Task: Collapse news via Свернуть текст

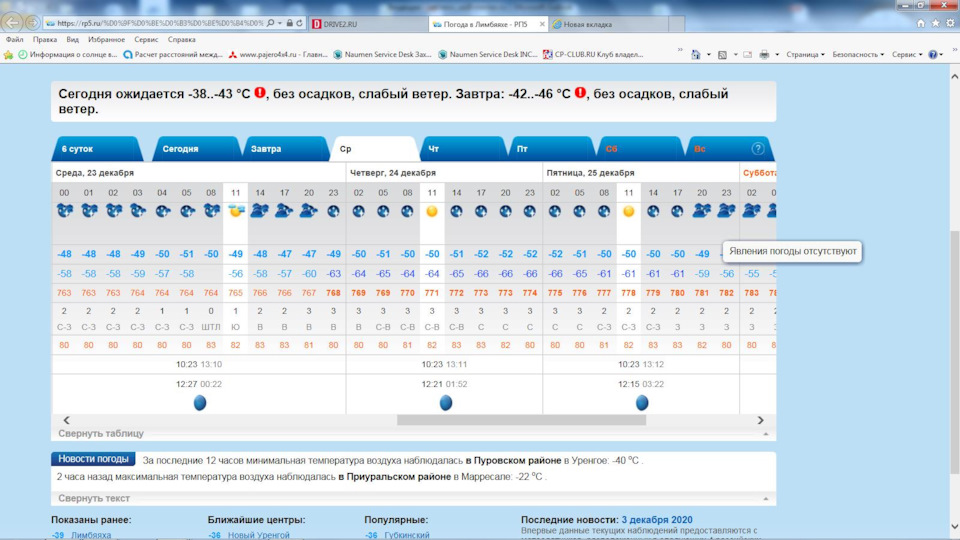Action: (x=94, y=498)
